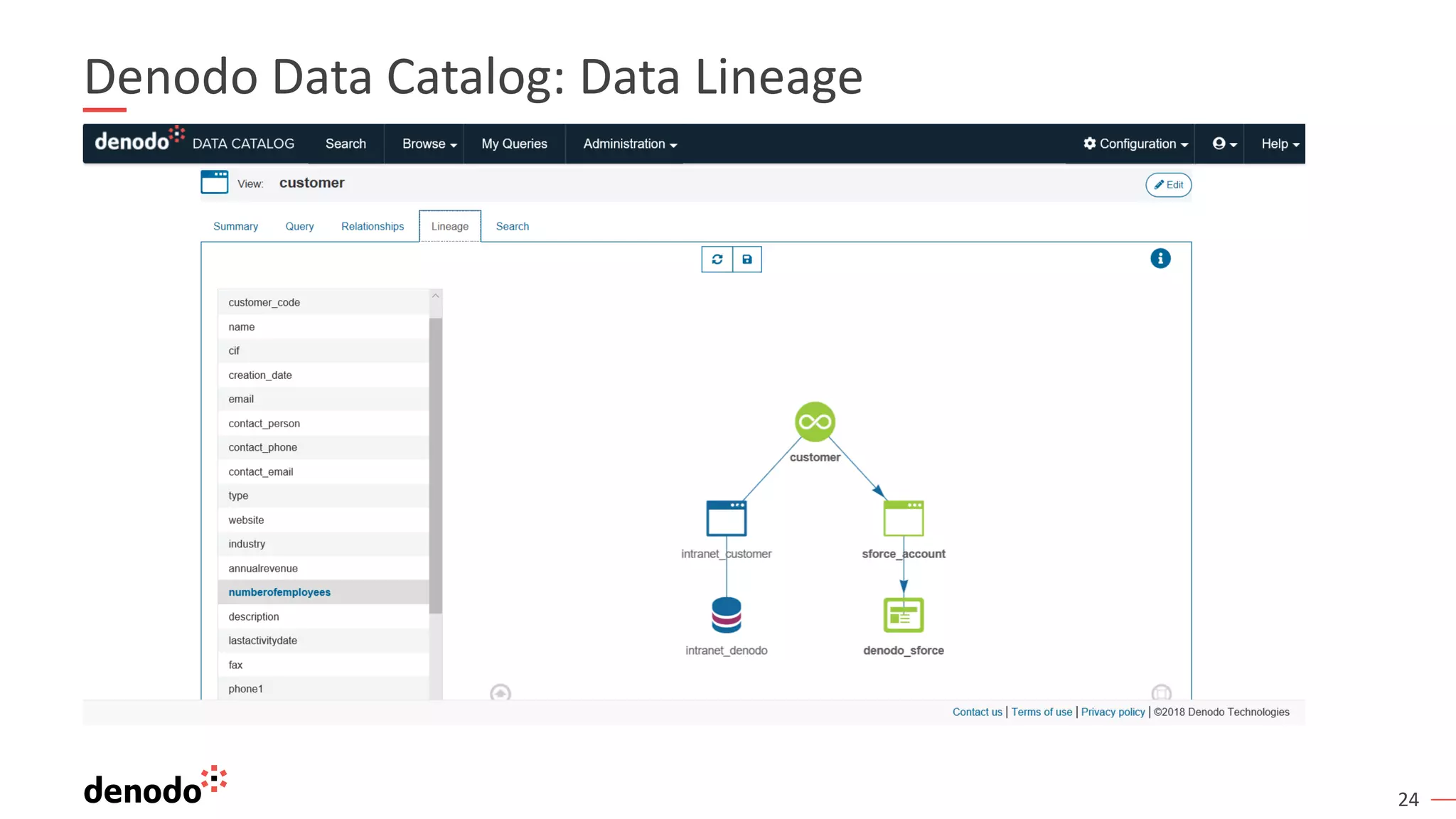Expand the Browse dropdown menu
The height and width of the screenshot is (819, 1456).
[429, 144]
